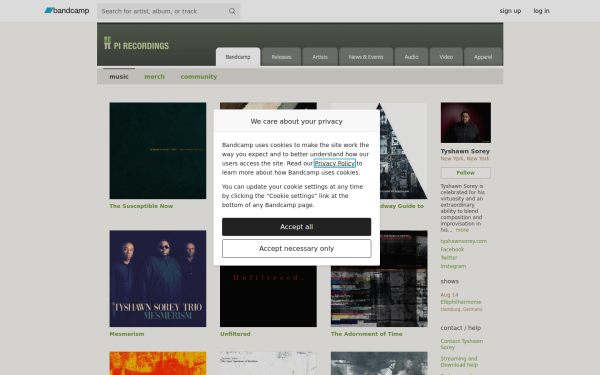Open the triangle city album cover

[404, 151]
